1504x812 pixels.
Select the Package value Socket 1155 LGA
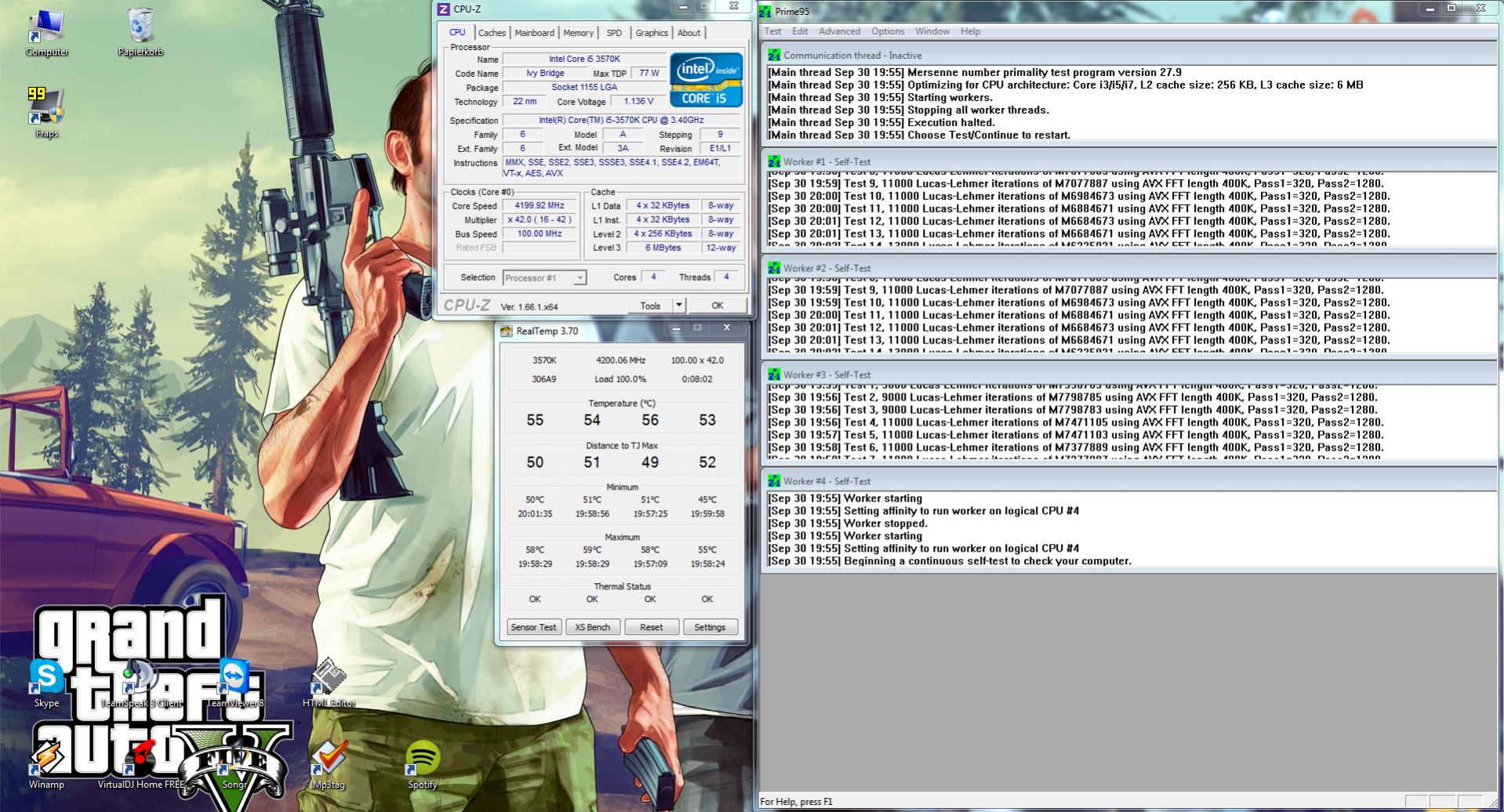tap(584, 87)
